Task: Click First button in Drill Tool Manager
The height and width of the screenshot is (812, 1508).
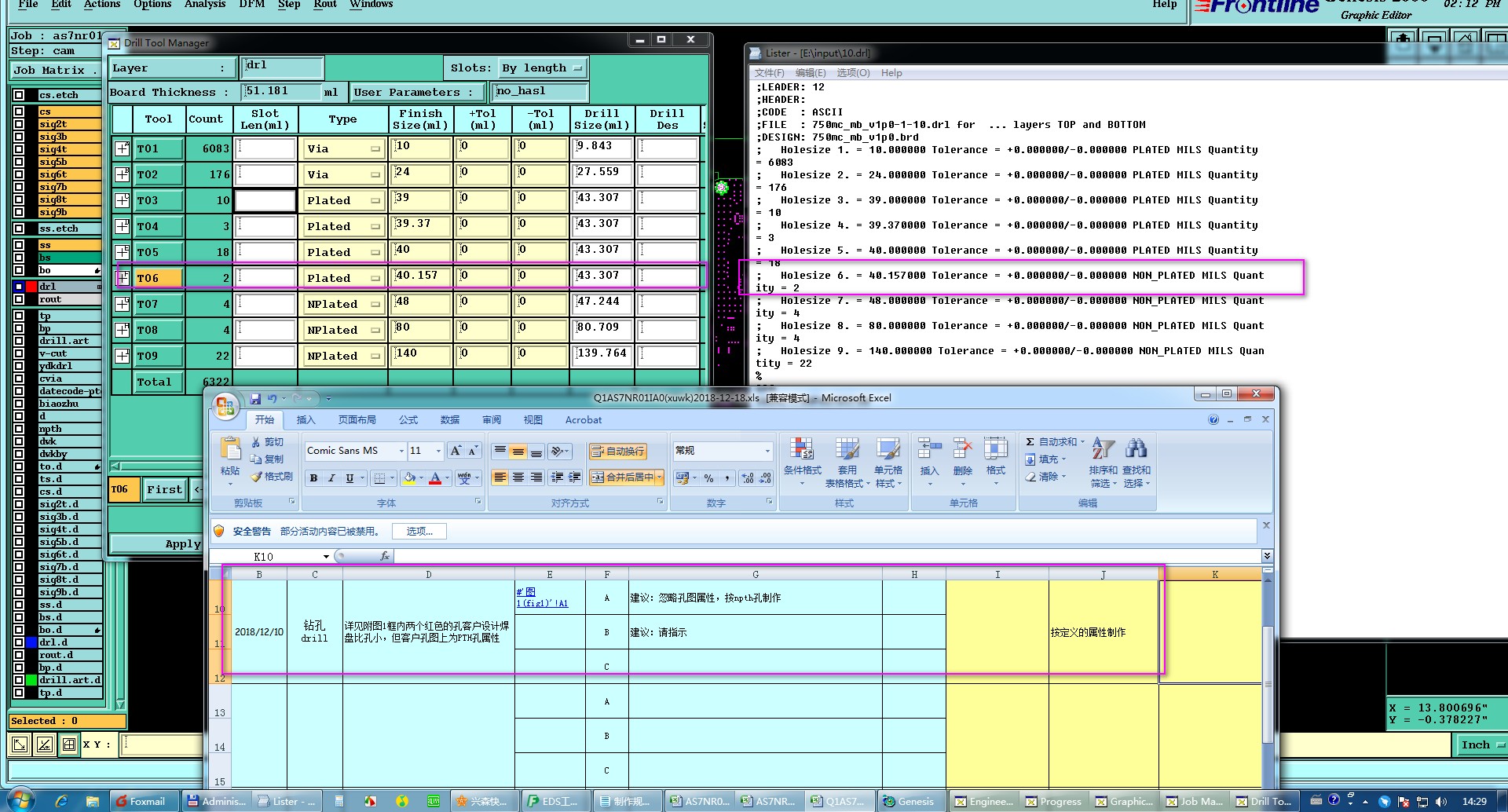Action: 164,489
